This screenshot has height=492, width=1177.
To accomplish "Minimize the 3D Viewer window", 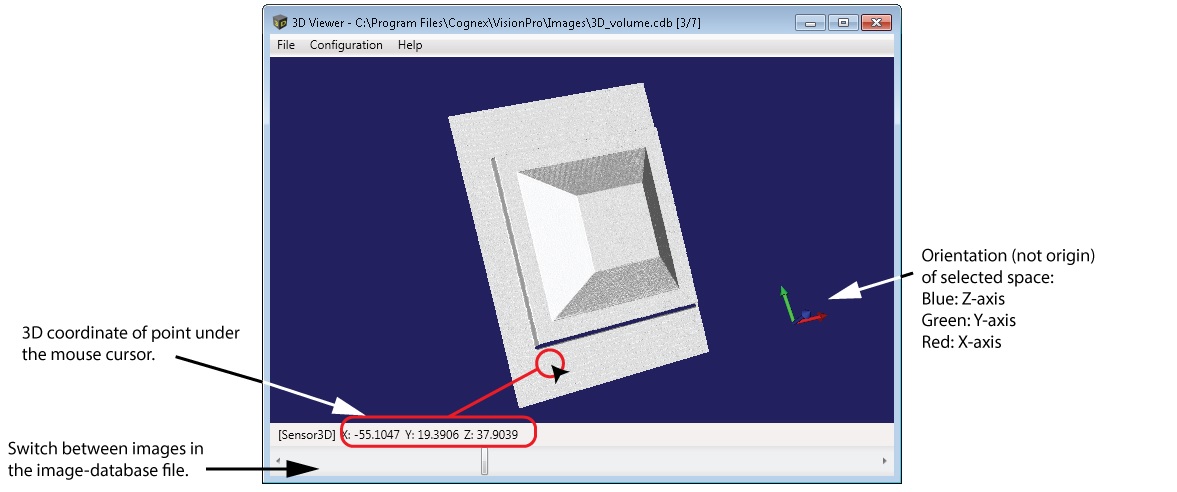I will [x=812, y=22].
